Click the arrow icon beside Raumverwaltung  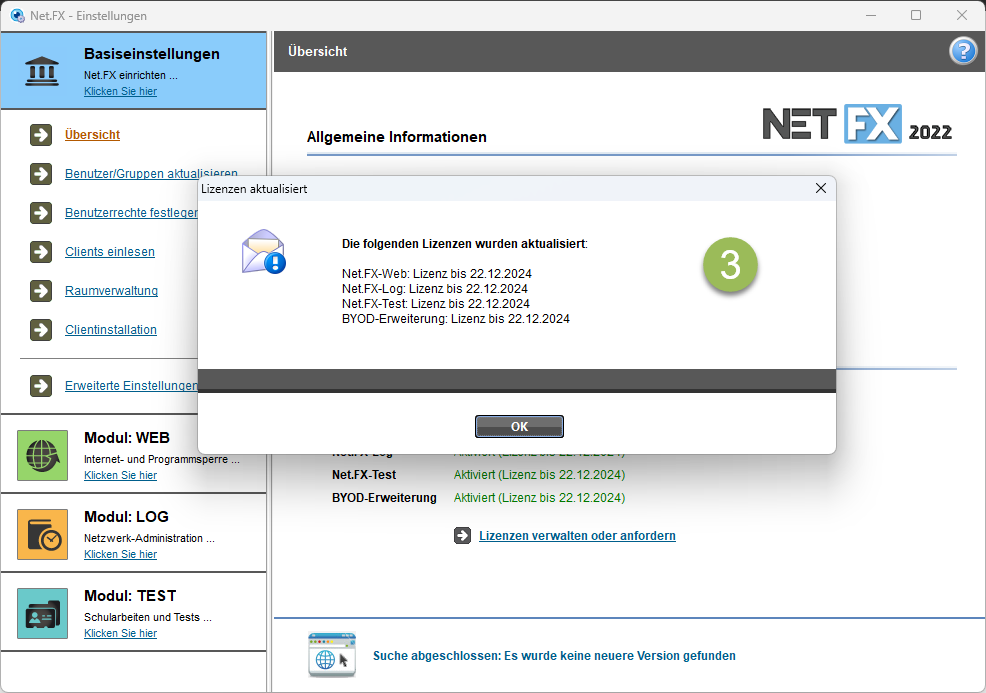(41, 291)
